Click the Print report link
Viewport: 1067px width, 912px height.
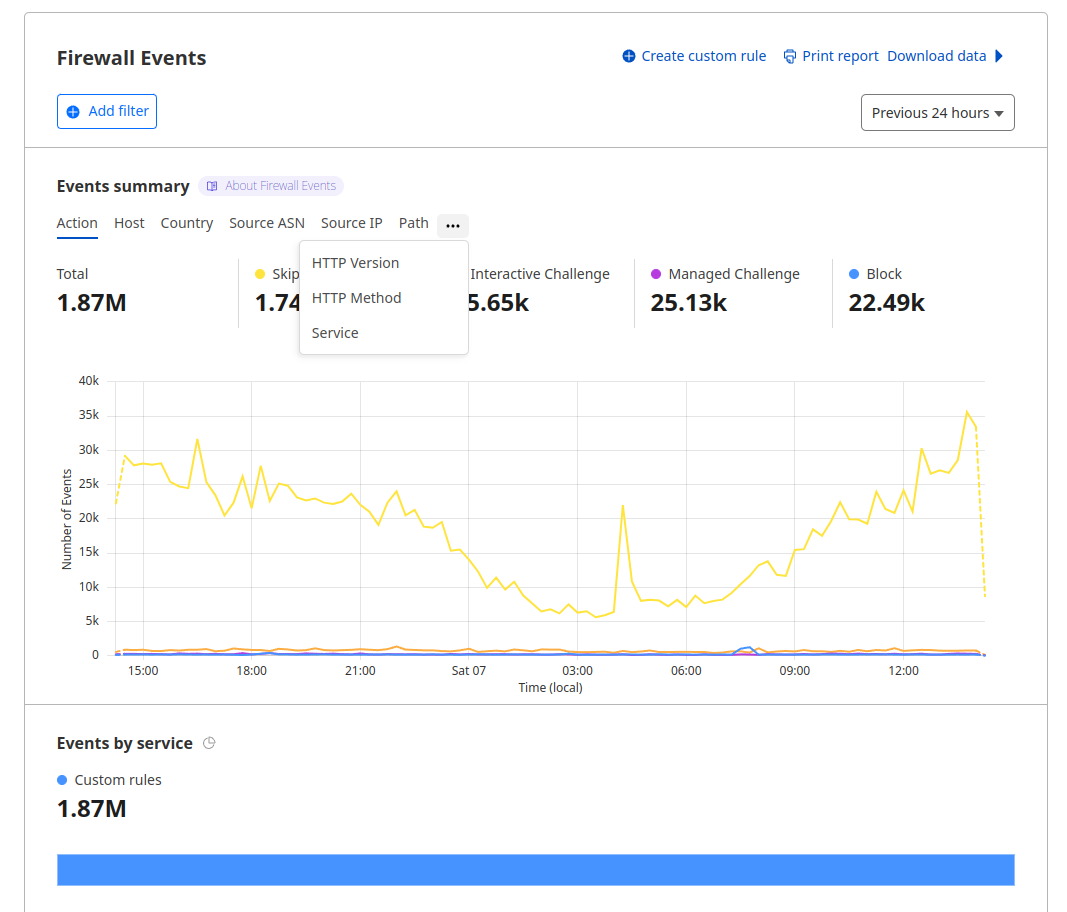(x=840, y=56)
